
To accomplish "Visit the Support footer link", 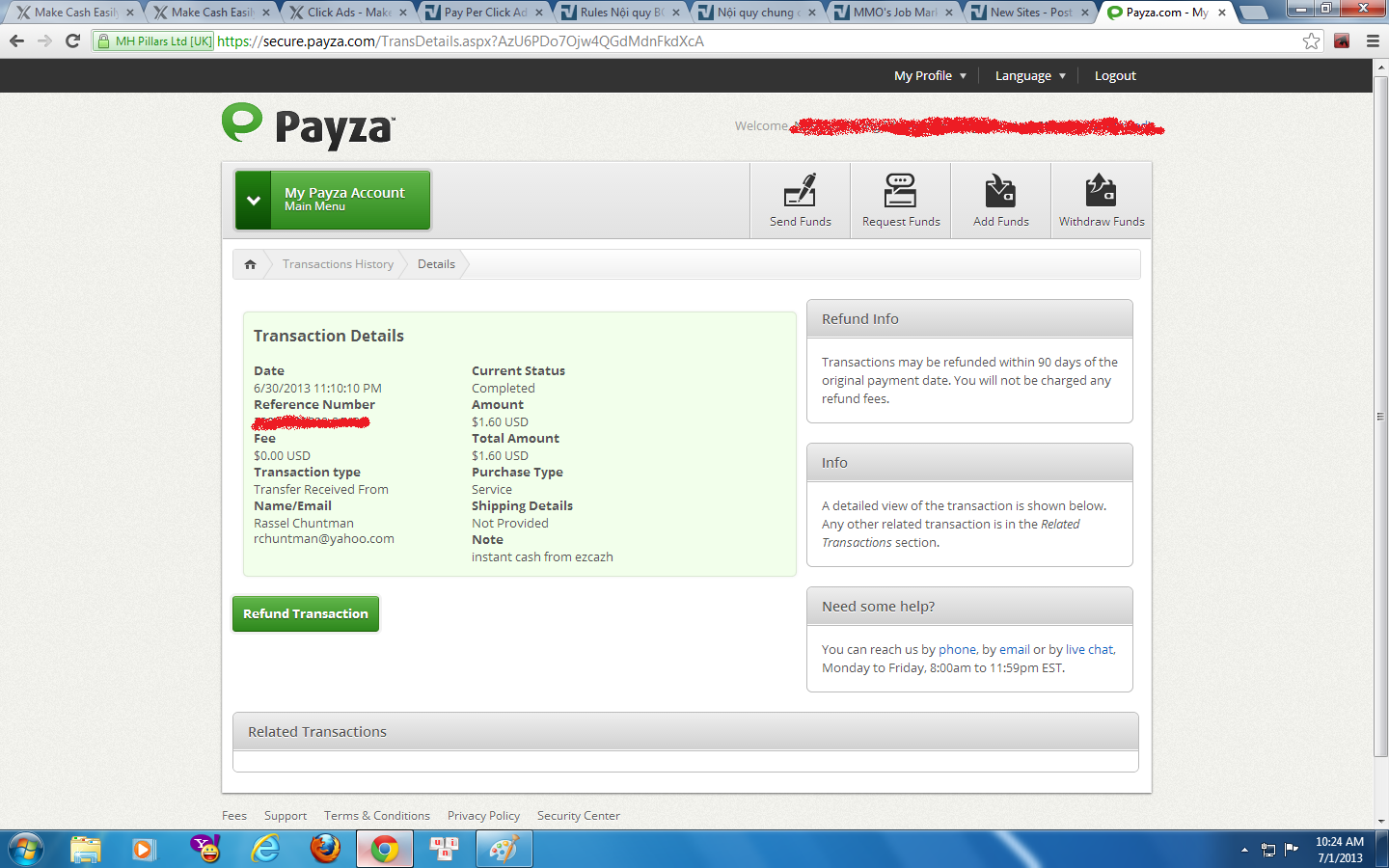I will pos(286,816).
